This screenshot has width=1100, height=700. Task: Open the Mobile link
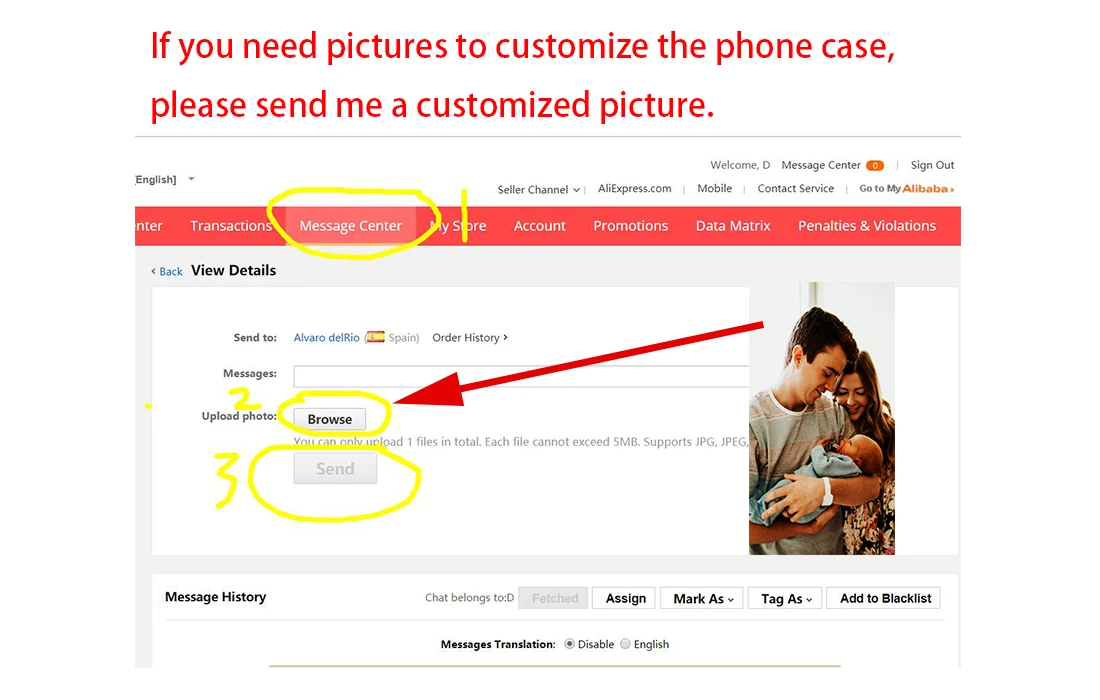(714, 188)
